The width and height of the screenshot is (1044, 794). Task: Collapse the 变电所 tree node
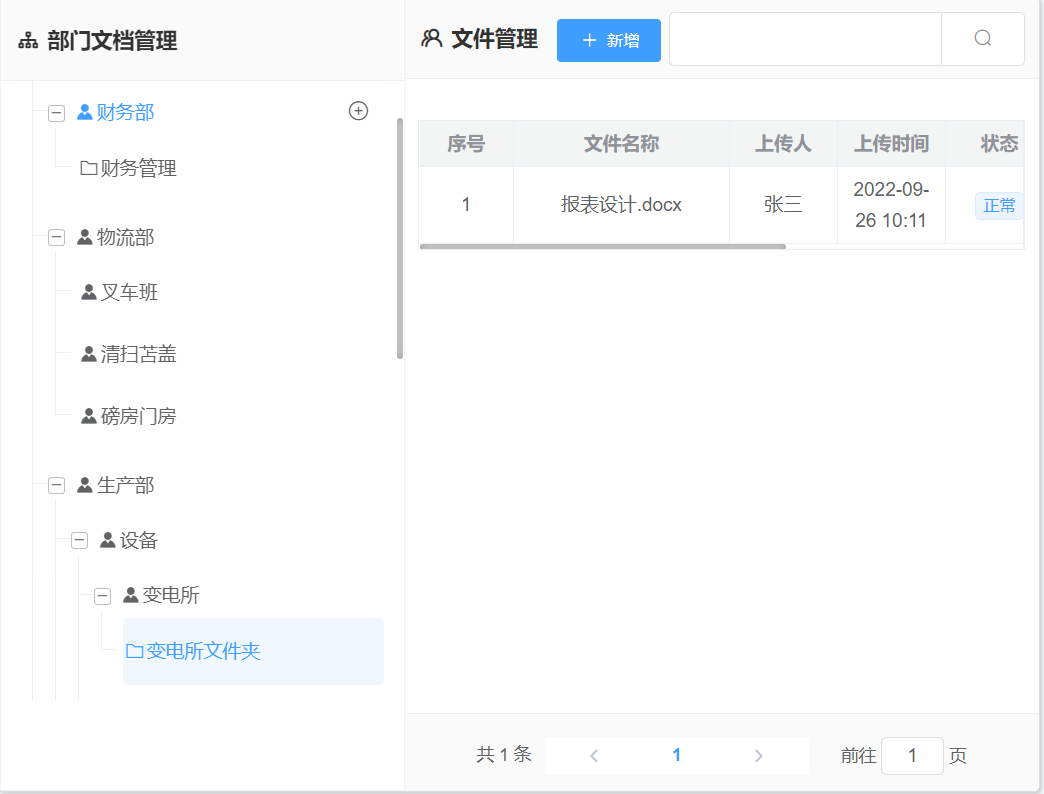tap(102, 596)
